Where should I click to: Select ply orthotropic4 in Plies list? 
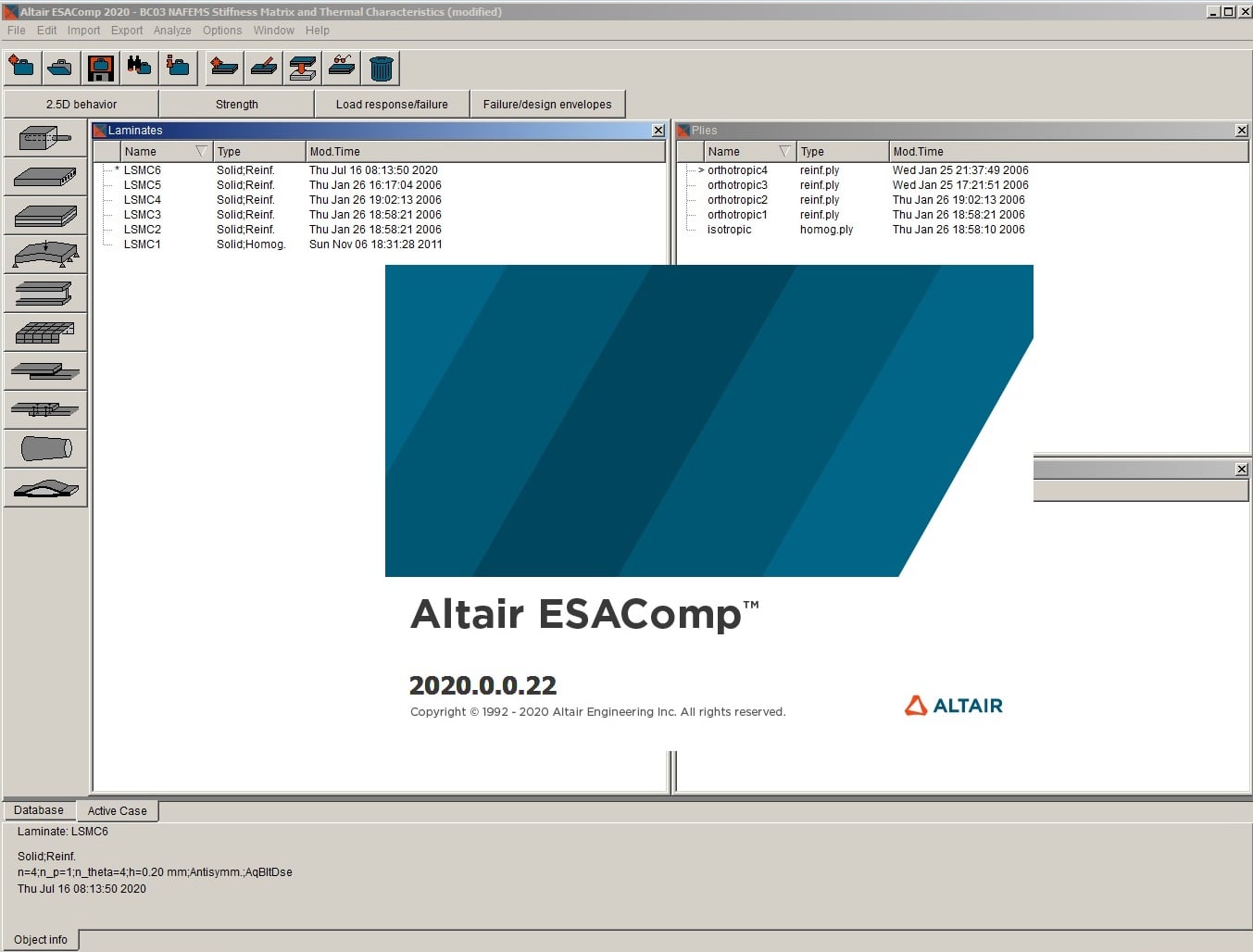[963, 170]
